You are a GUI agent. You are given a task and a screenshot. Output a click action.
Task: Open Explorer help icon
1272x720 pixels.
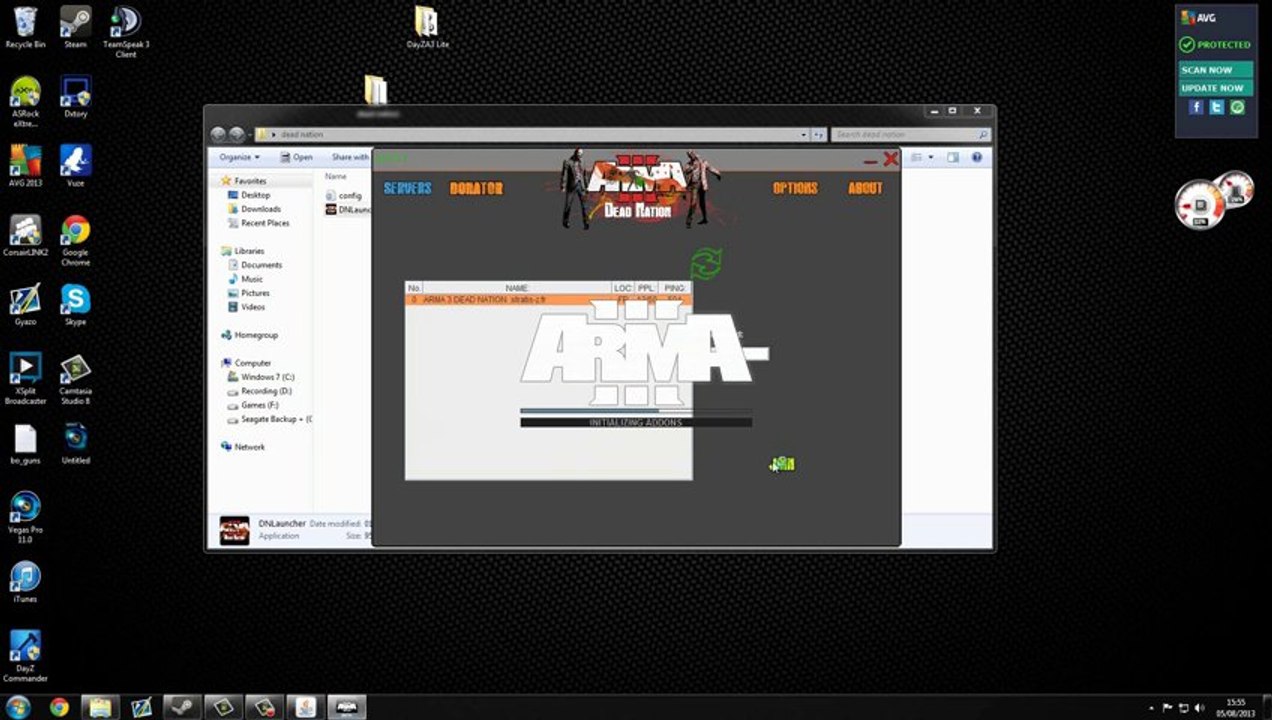(977, 157)
